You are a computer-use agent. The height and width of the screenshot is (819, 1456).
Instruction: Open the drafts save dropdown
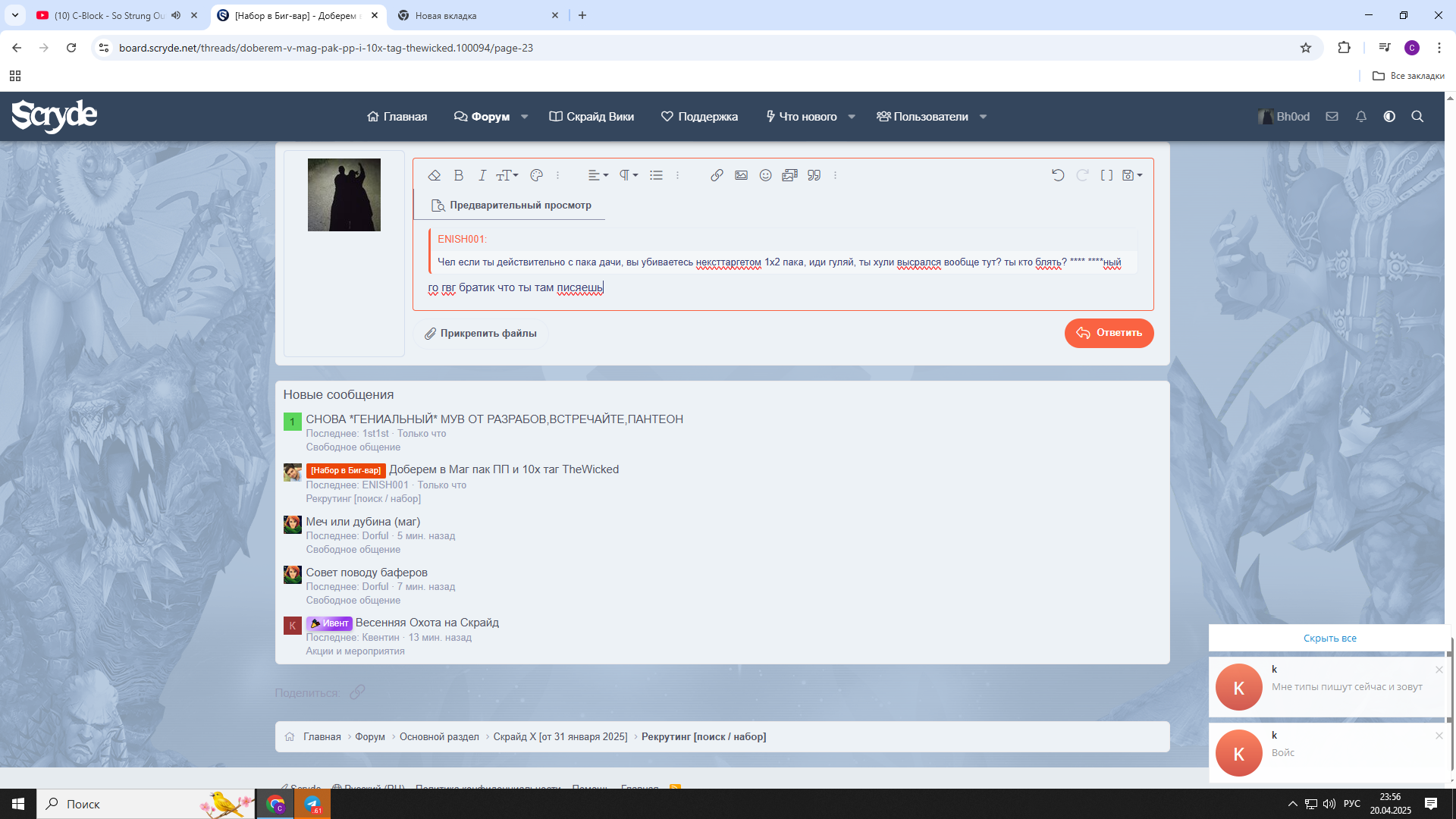point(1131,175)
